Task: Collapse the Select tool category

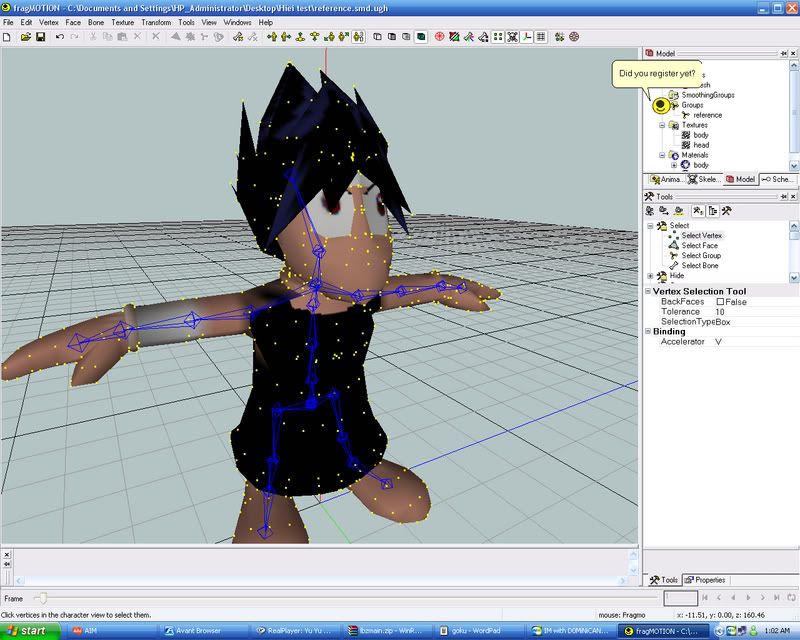Action: tap(650, 226)
